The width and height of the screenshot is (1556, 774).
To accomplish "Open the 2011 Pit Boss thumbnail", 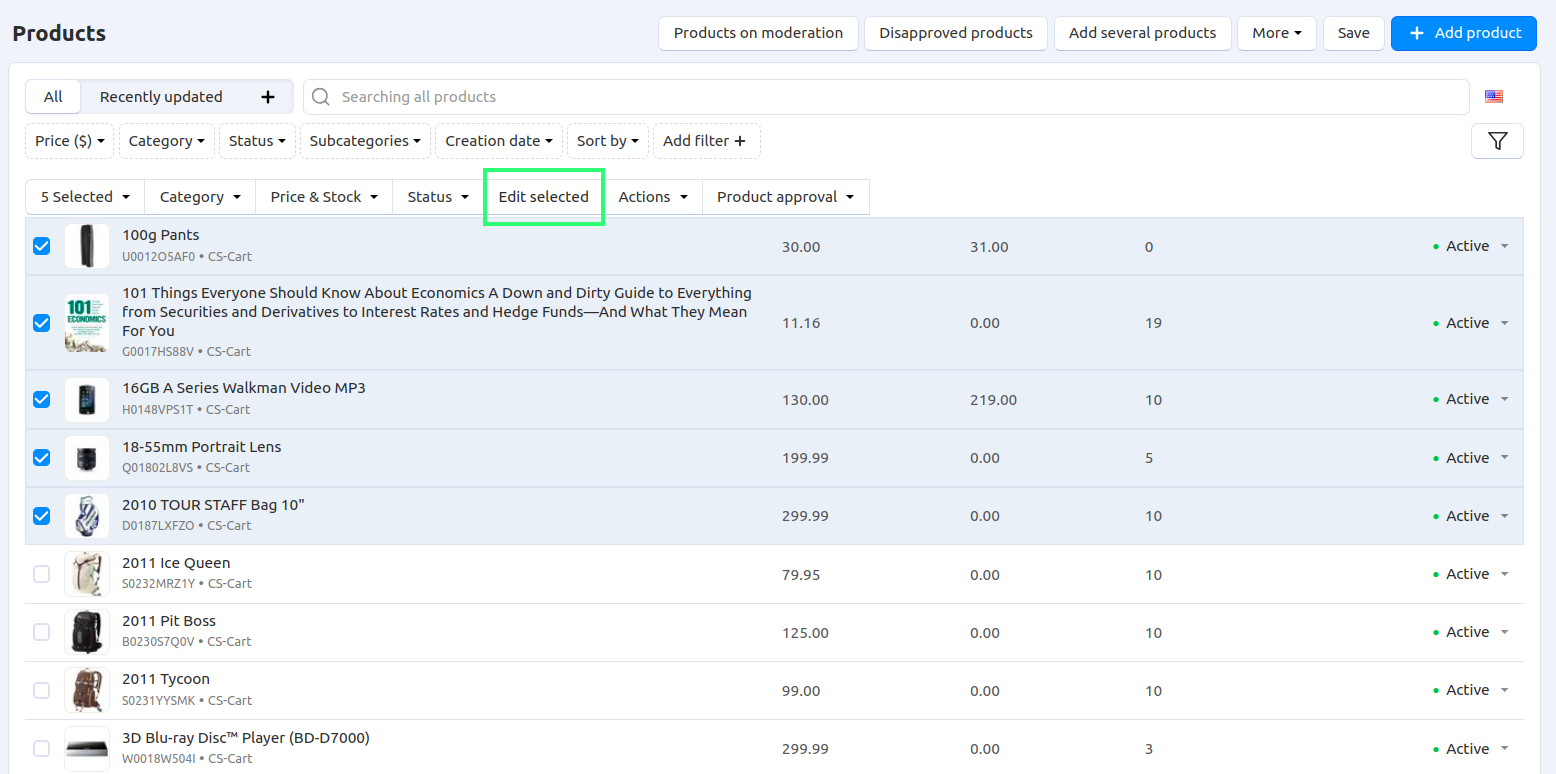I will point(87,632).
